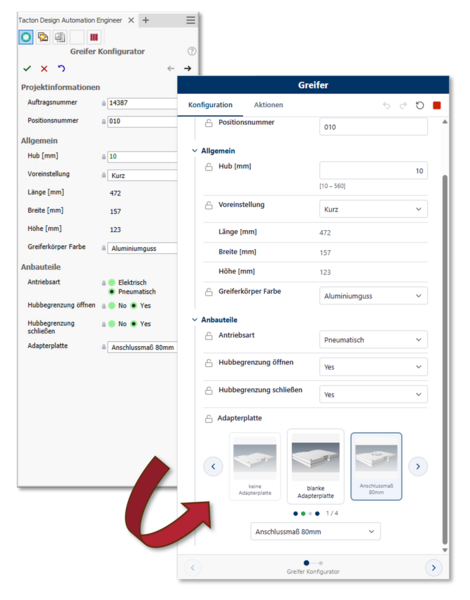
Task: Open Hubbegrenzung schließen dropdown in Greifer
Action: tap(373, 394)
